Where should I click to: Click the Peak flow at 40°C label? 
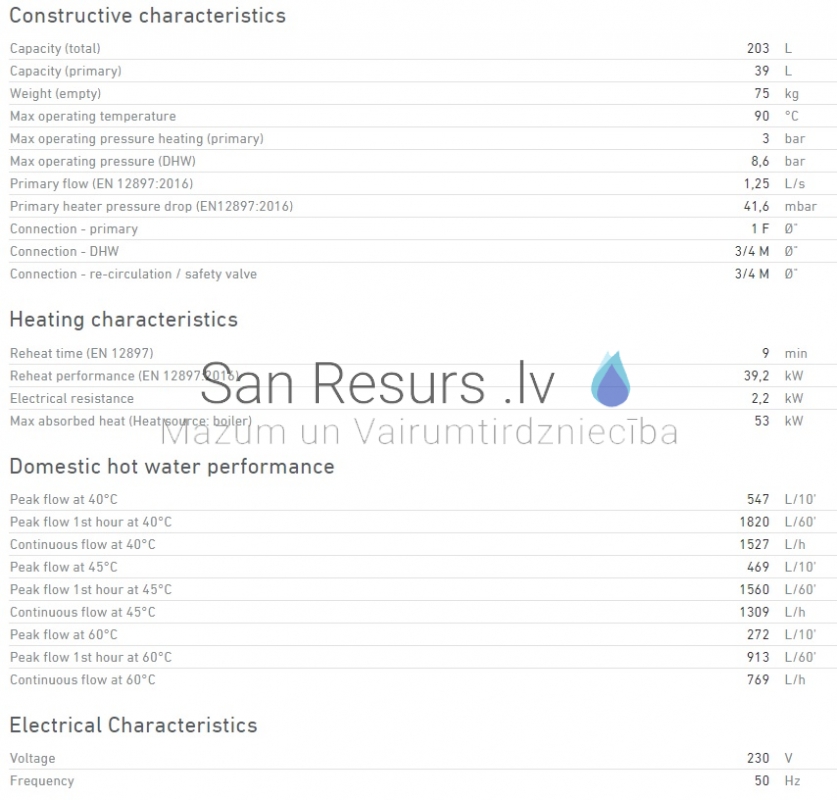pos(64,499)
